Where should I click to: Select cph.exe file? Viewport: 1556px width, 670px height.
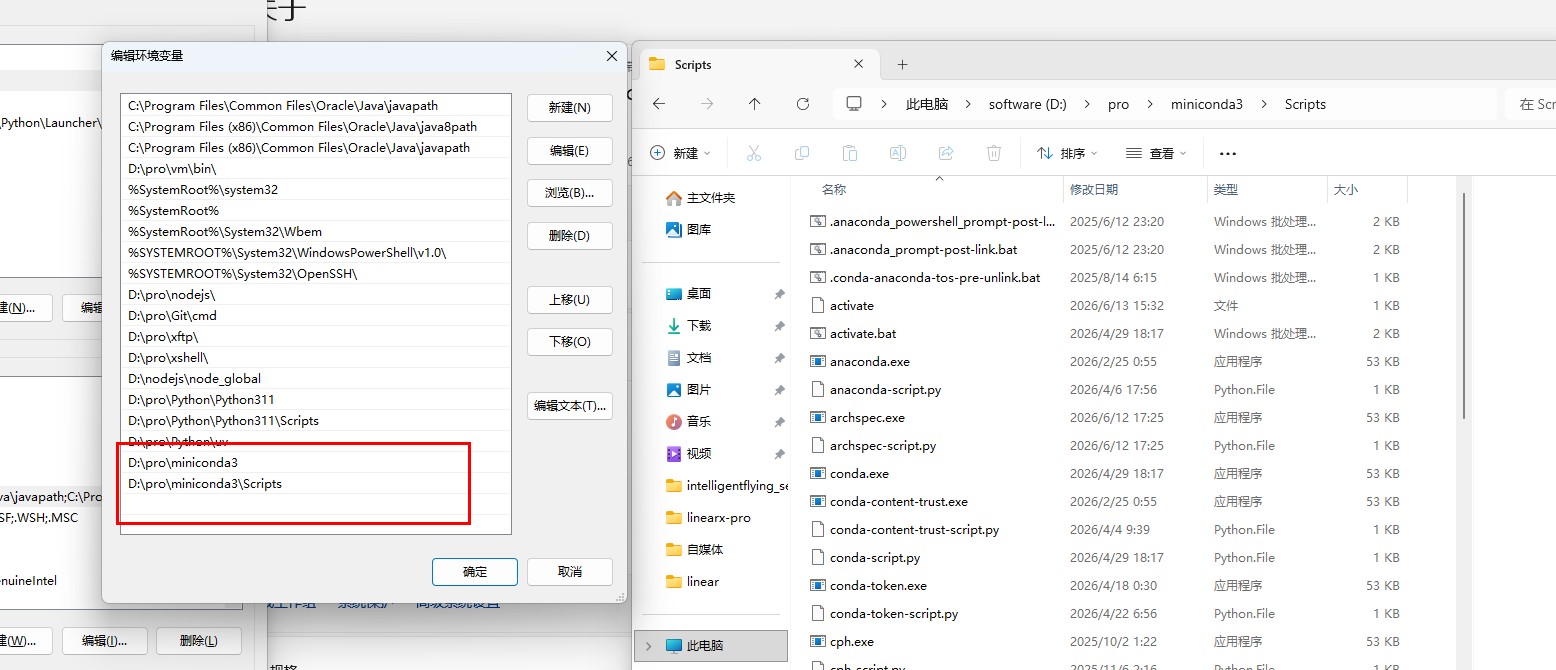tap(851, 642)
